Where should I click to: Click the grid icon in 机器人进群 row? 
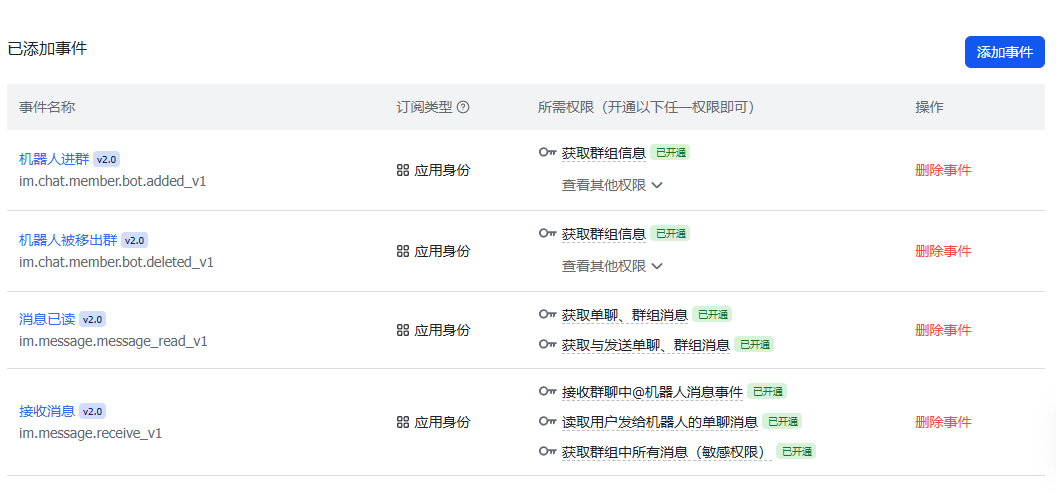pyautogui.click(x=403, y=170)
